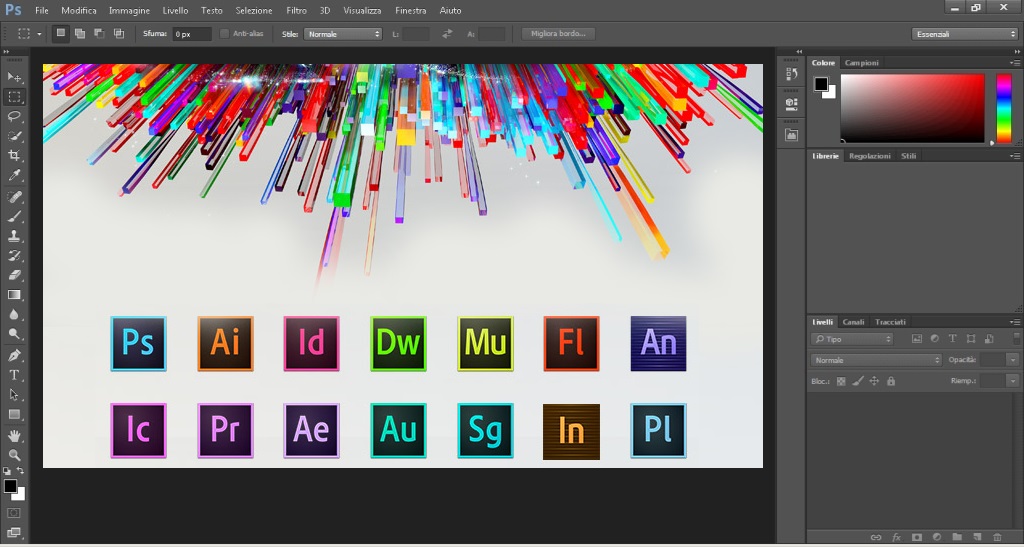Image resolution: width=1024 pixels, height=547 pixels.
Task: Open the Tipo layer filter dropdown
Action: (x=852, y=339)
